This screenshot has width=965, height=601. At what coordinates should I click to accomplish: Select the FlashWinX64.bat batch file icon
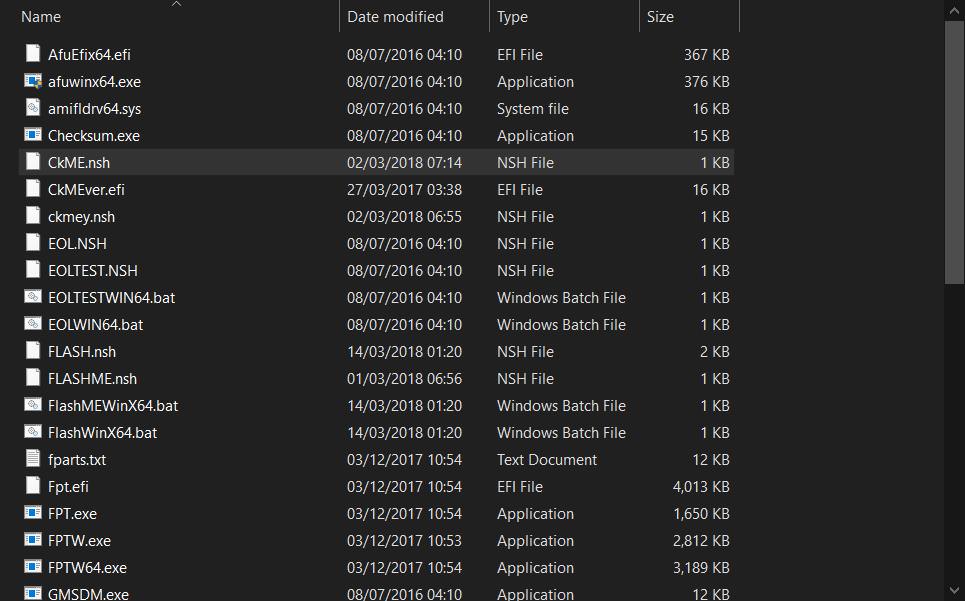pyautogui.click(x=33, y=432)
